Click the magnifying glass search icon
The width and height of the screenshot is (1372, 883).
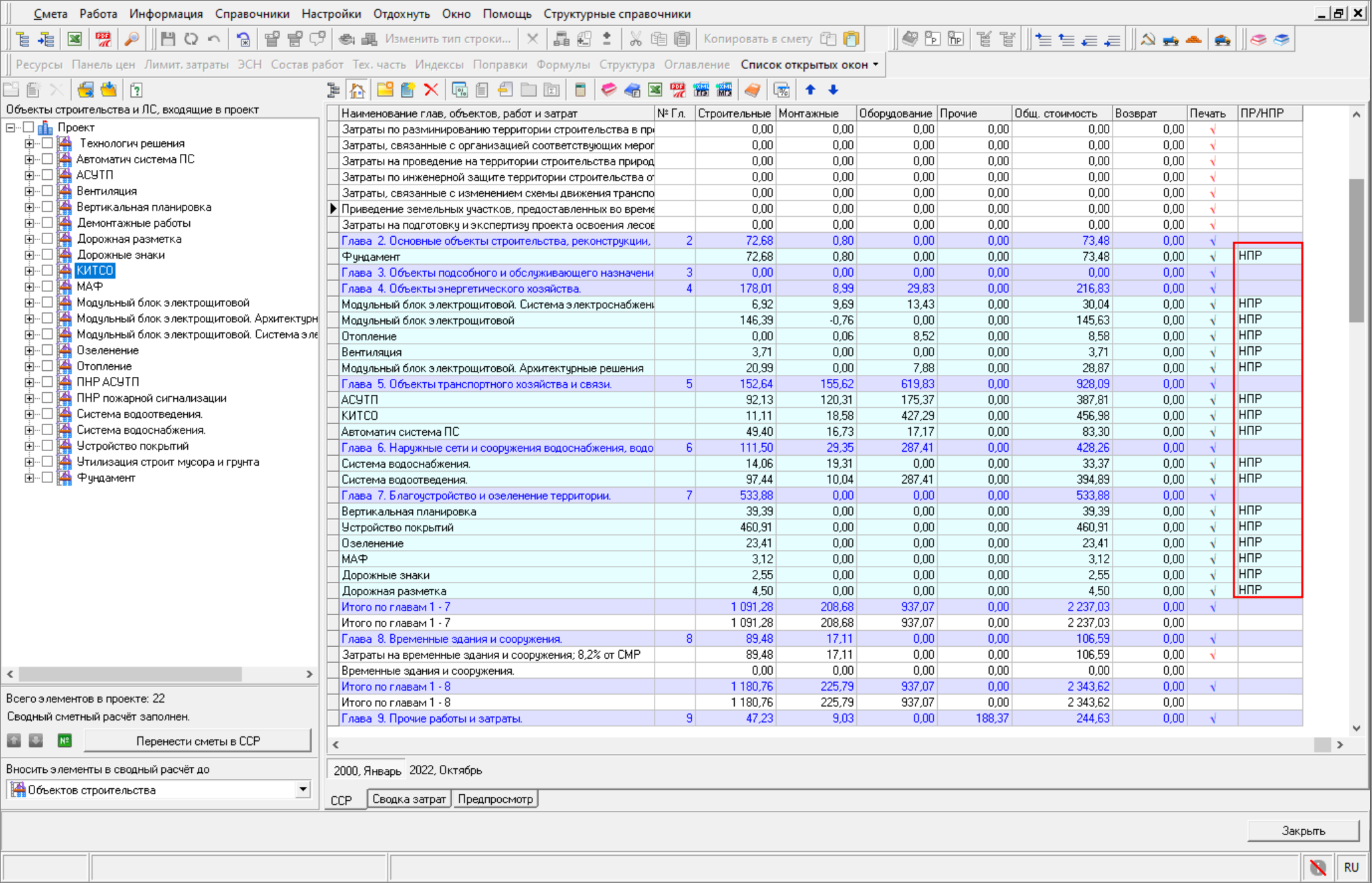132,39
